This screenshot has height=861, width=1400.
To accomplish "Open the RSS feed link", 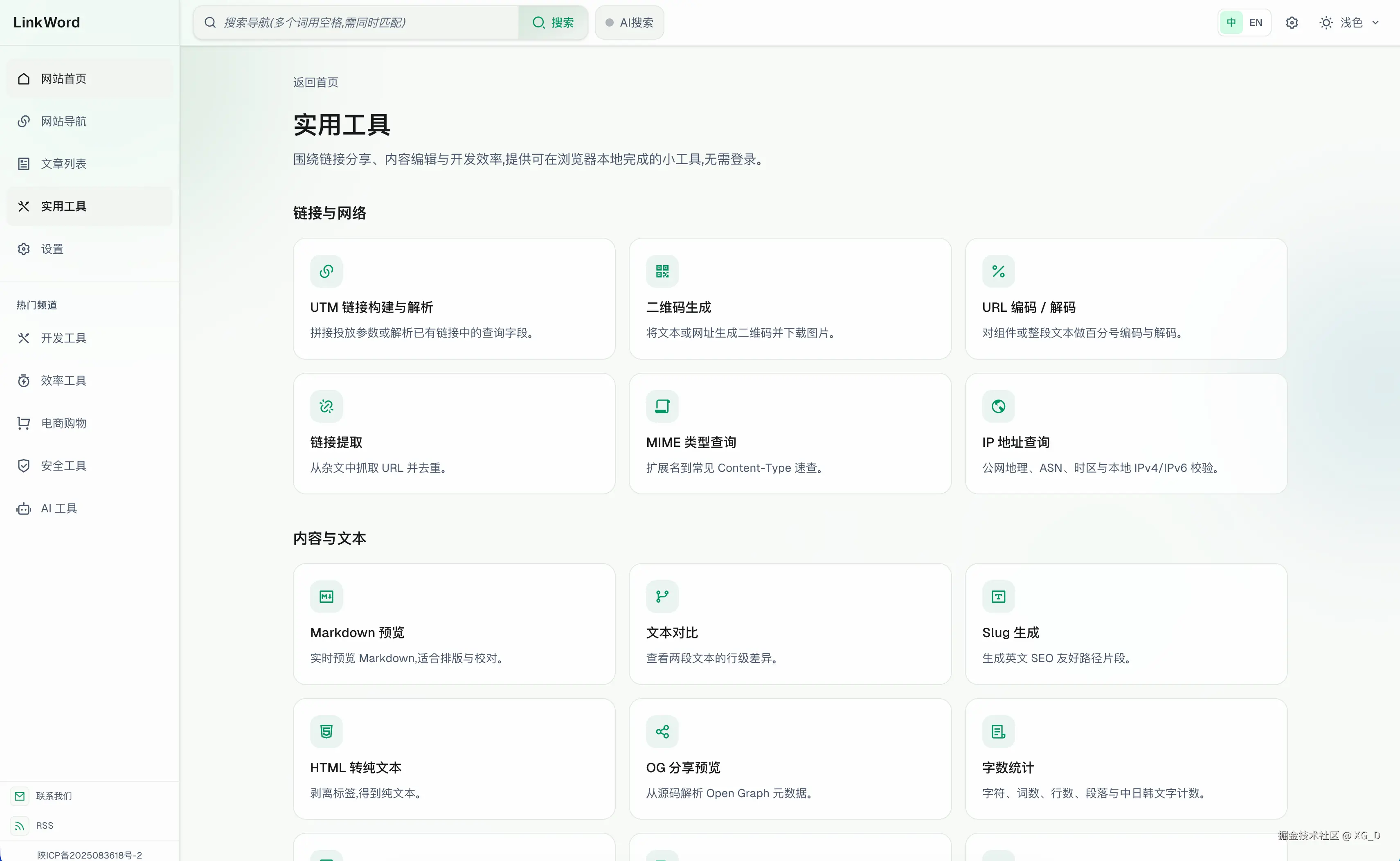I will point(45,825).
